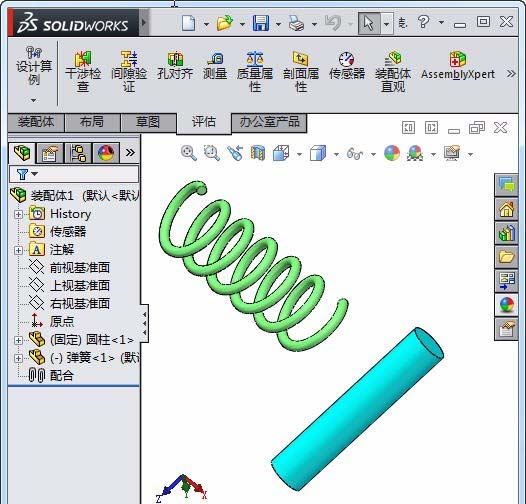Expand the 注解 tree node
The height and width of the screenshot is (504, 526).
click(18, 250)
